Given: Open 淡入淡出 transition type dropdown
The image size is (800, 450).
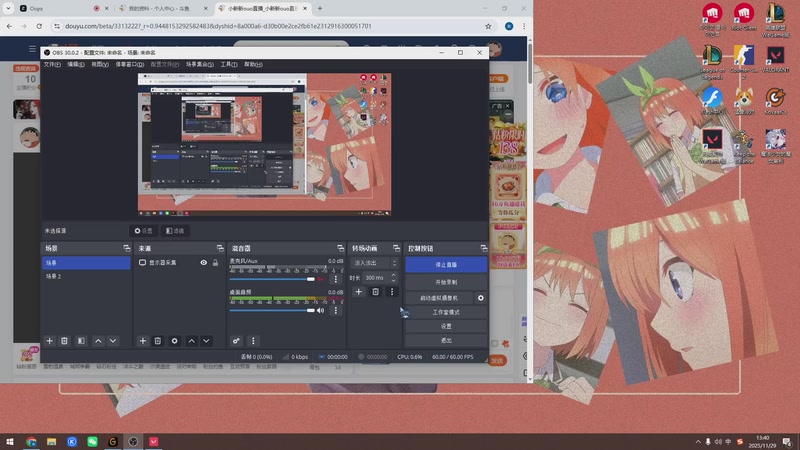Looking at the screenshot, I should pyautogui.click(x=374, y=263).
